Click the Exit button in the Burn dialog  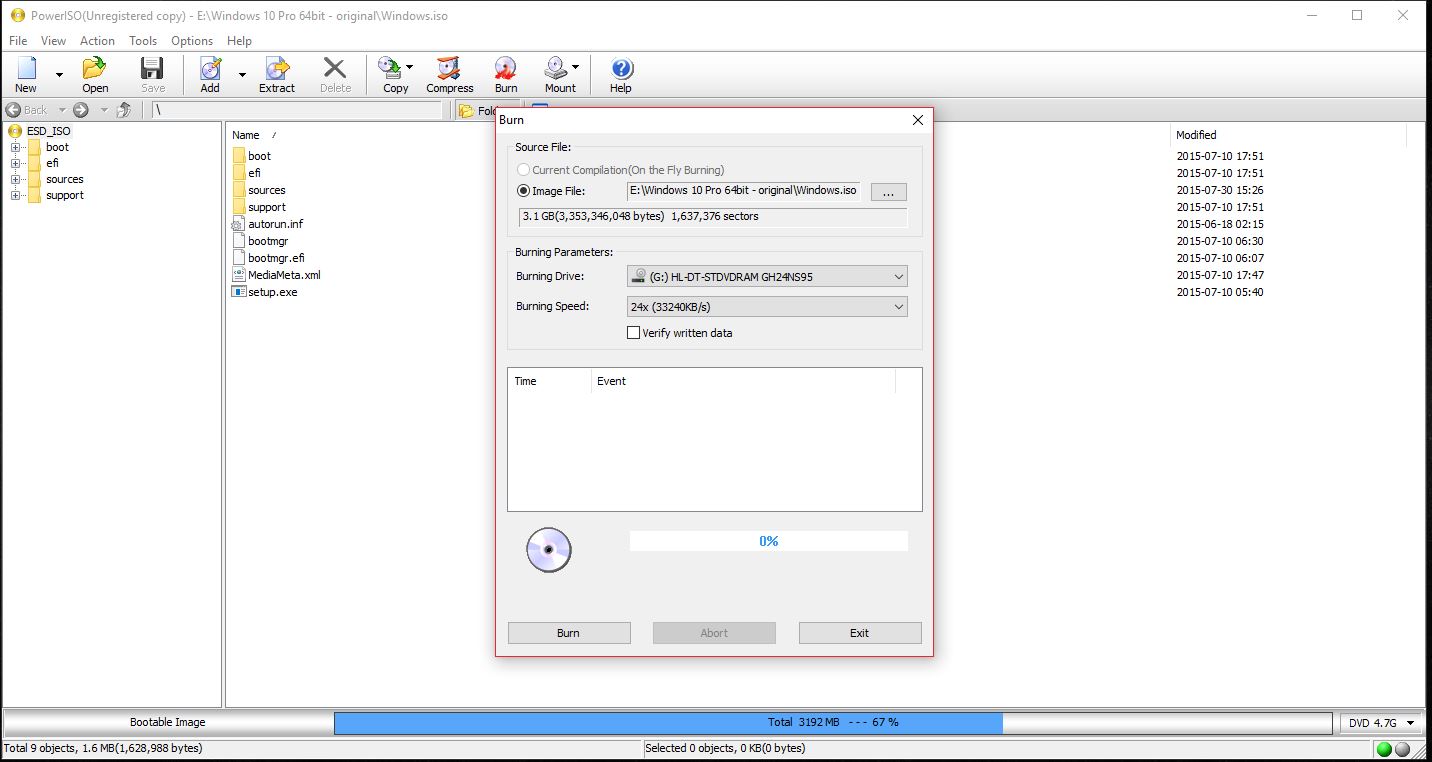[x=859, y=633]
